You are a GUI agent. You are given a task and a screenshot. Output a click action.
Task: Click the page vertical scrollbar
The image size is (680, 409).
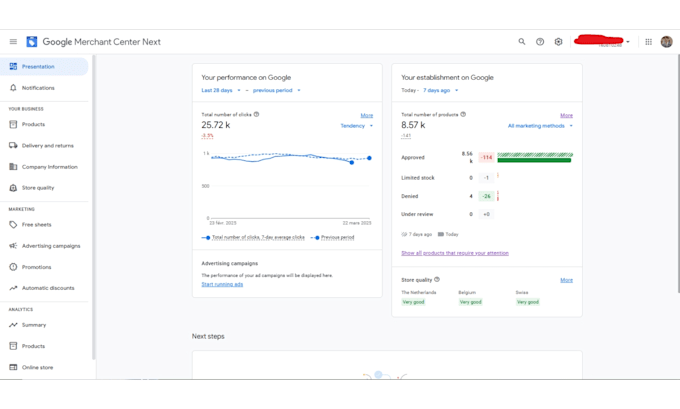tap(678, 173)
